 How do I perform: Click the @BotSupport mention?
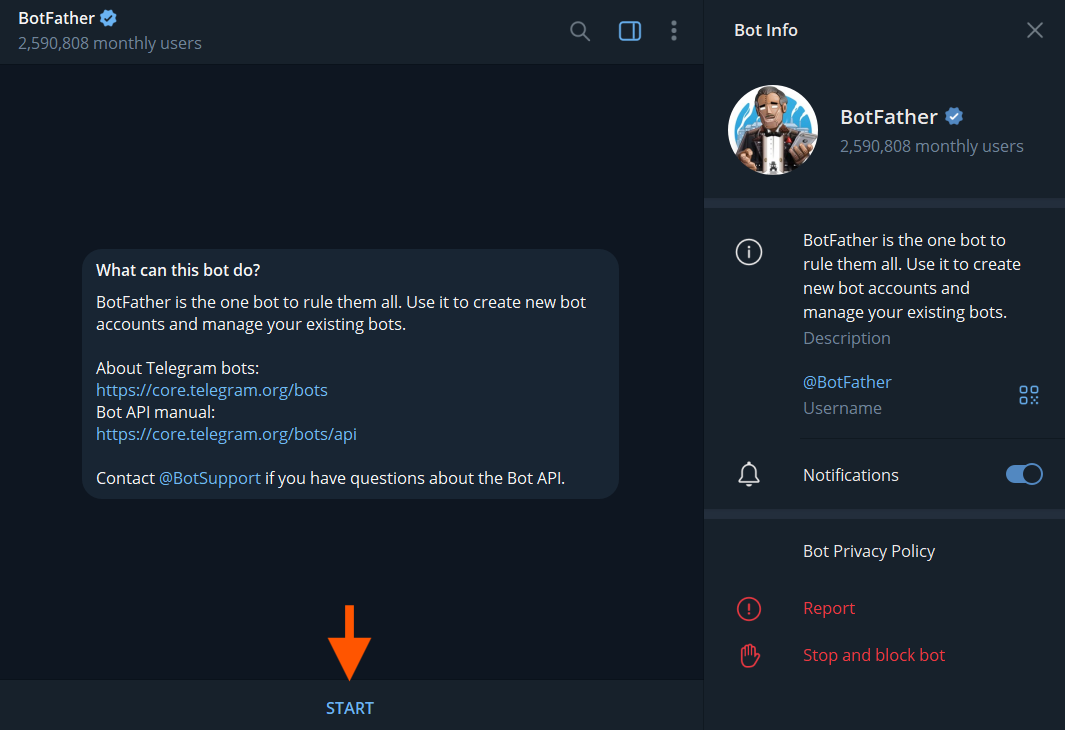(x=209, y=478)
